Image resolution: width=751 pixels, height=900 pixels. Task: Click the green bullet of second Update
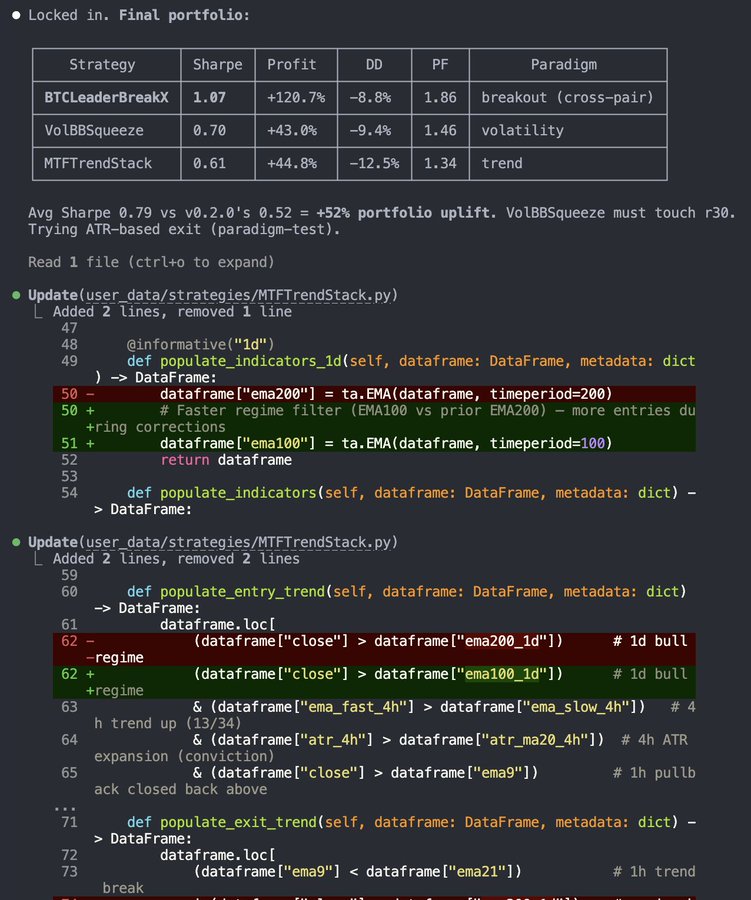[x=16, y=542]
